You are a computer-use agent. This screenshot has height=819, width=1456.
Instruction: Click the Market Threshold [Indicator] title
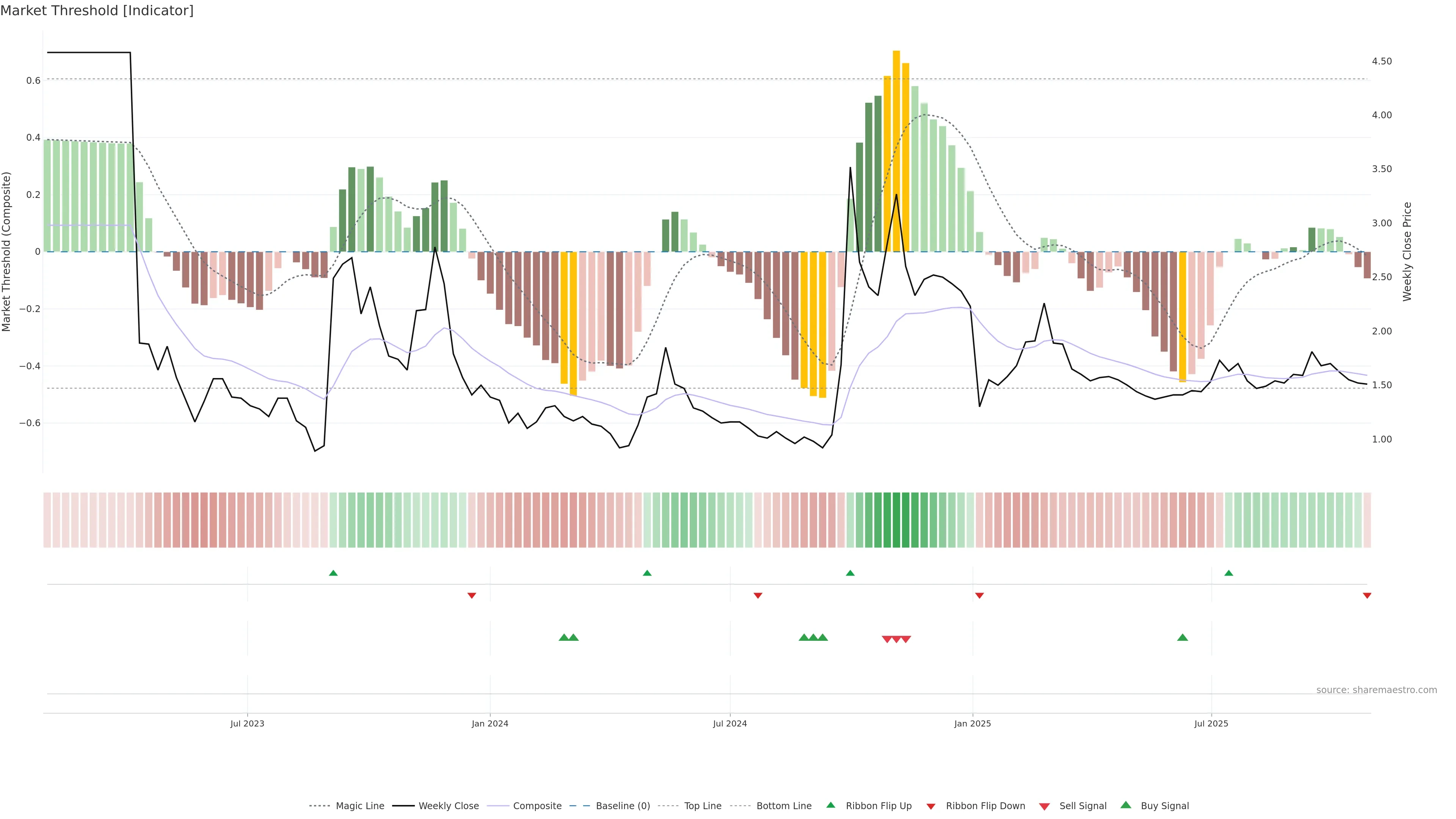97,11
